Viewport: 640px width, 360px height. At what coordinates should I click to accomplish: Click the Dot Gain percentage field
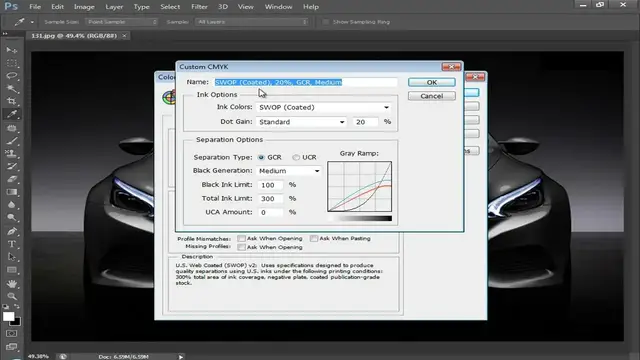click(x=366, y=122)
